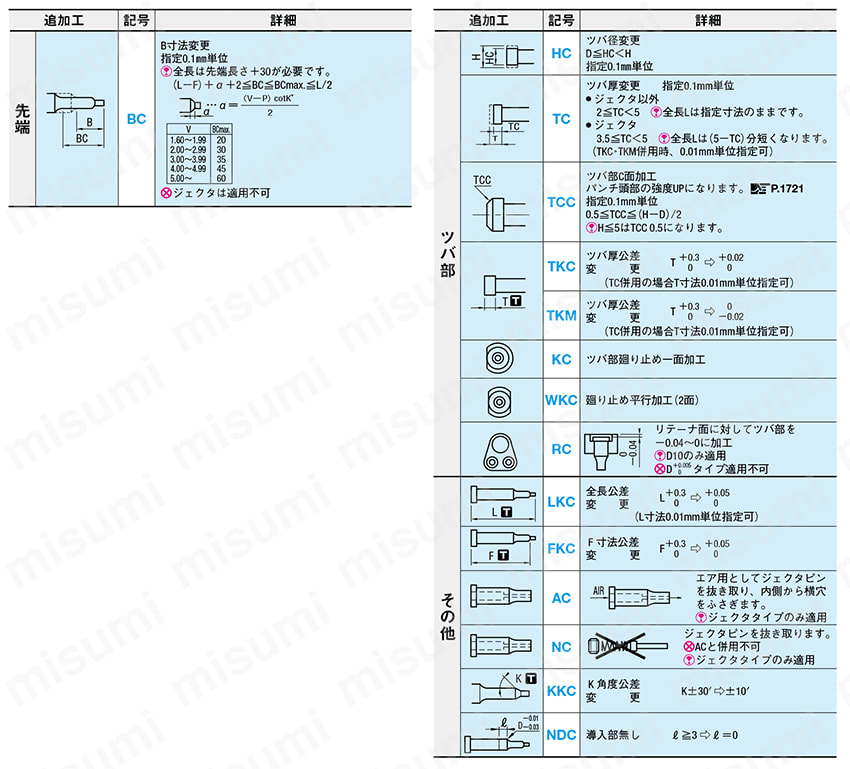The width and height of the screenshot is (850, 769).
Task: Select the TC code label
Action: (x=562, y=119)
